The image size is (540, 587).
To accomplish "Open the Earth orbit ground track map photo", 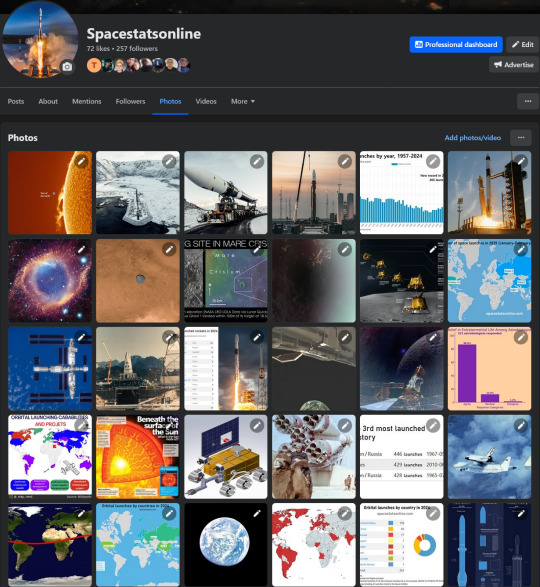I will point(50,545).
